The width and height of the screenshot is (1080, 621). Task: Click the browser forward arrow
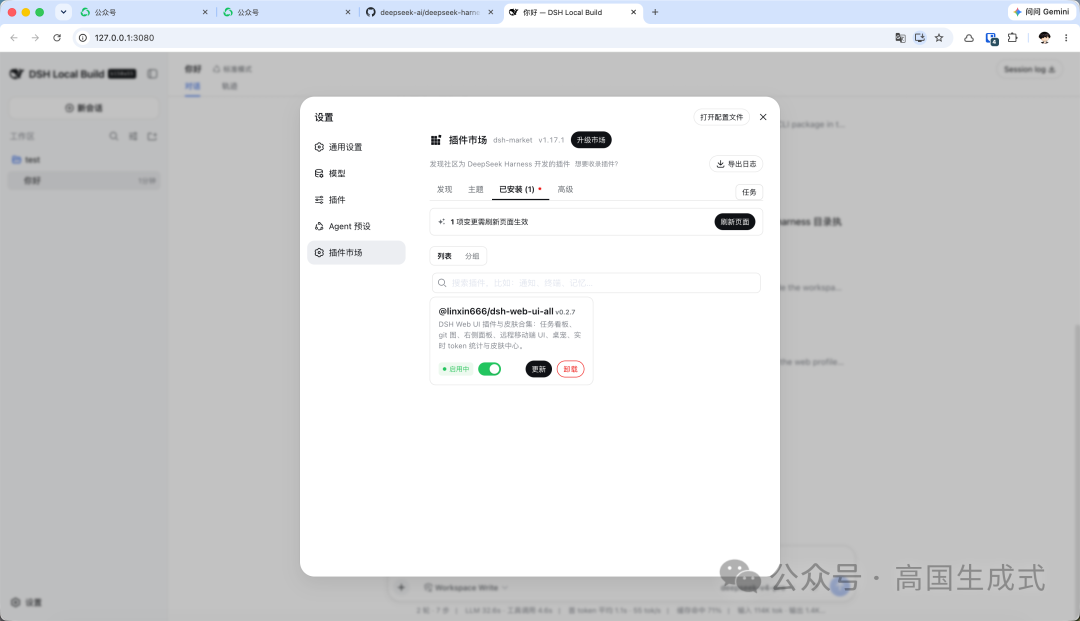pyautogui.click(x=35, y=38)
